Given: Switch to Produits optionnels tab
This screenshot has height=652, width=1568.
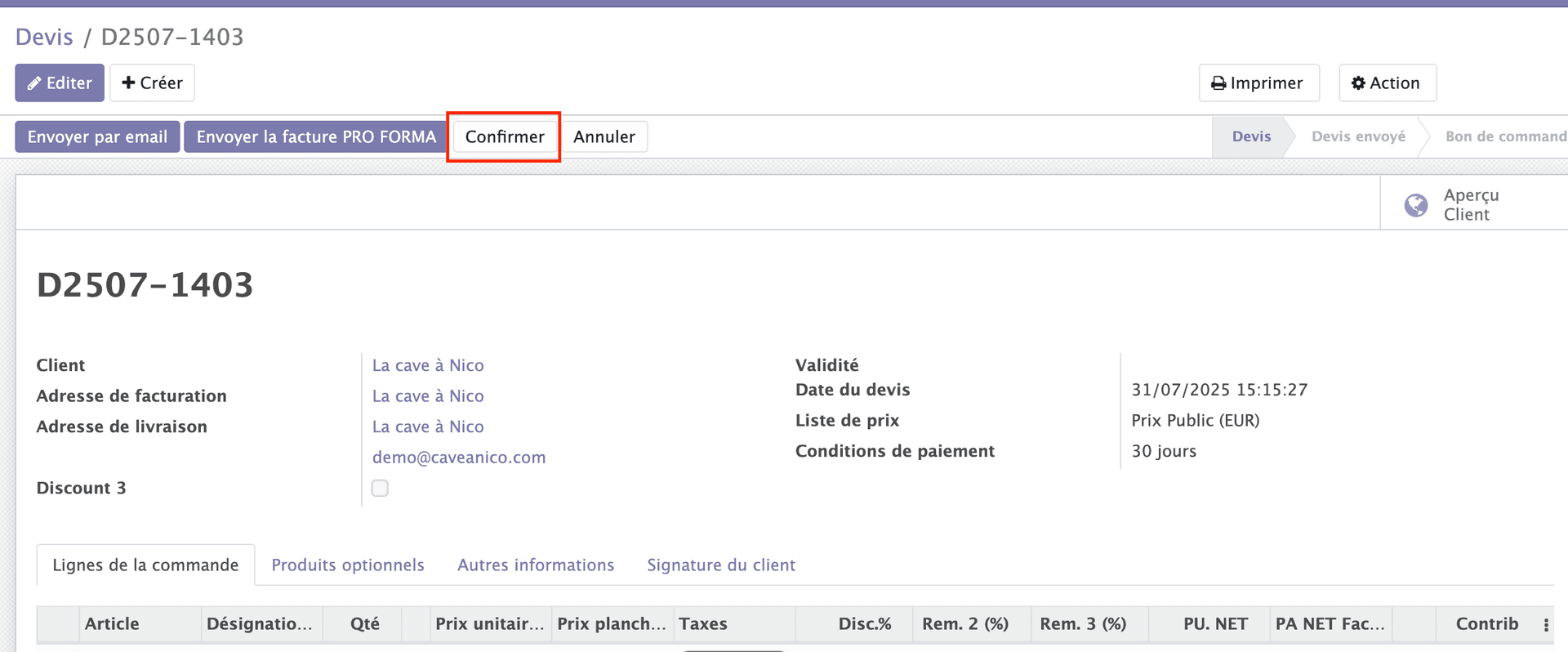Looking at the screenshot, I should tap(348, 565).
